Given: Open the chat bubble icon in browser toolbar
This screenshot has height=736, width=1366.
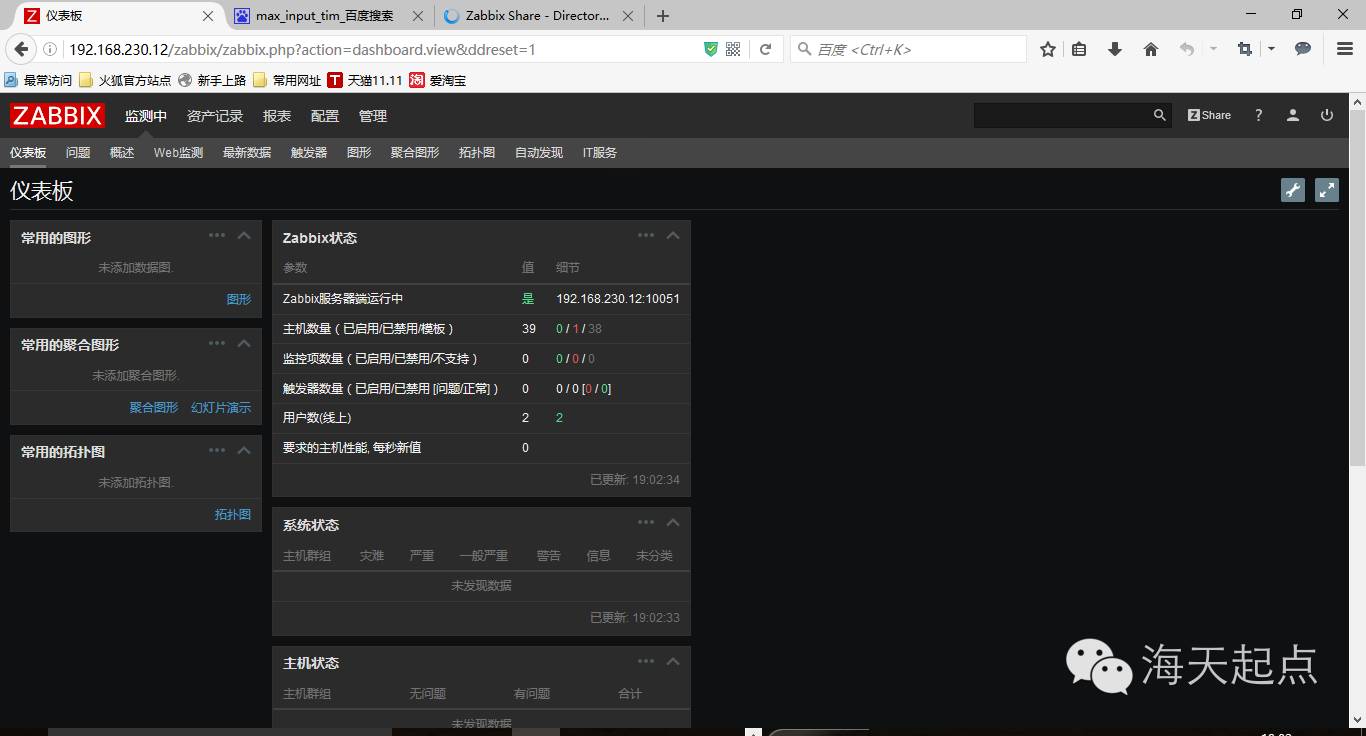Looking at the screenshot, I should pos(1303,49).
